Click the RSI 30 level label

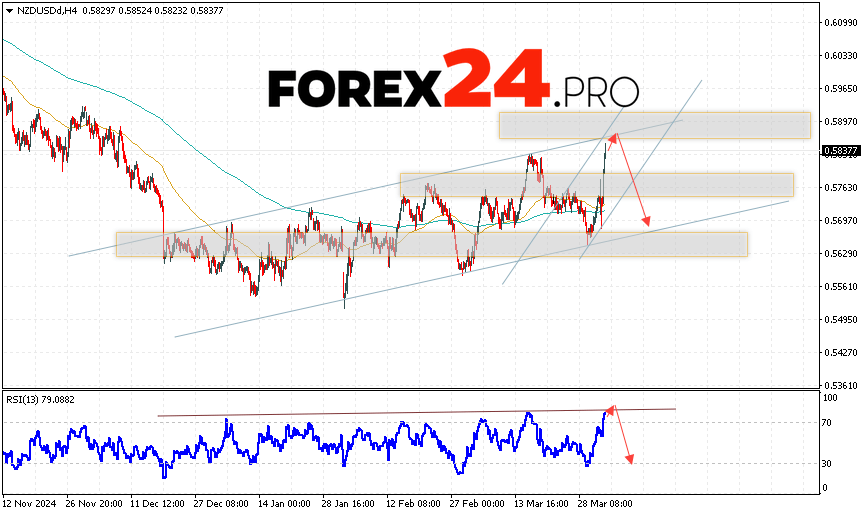[829, 463]
